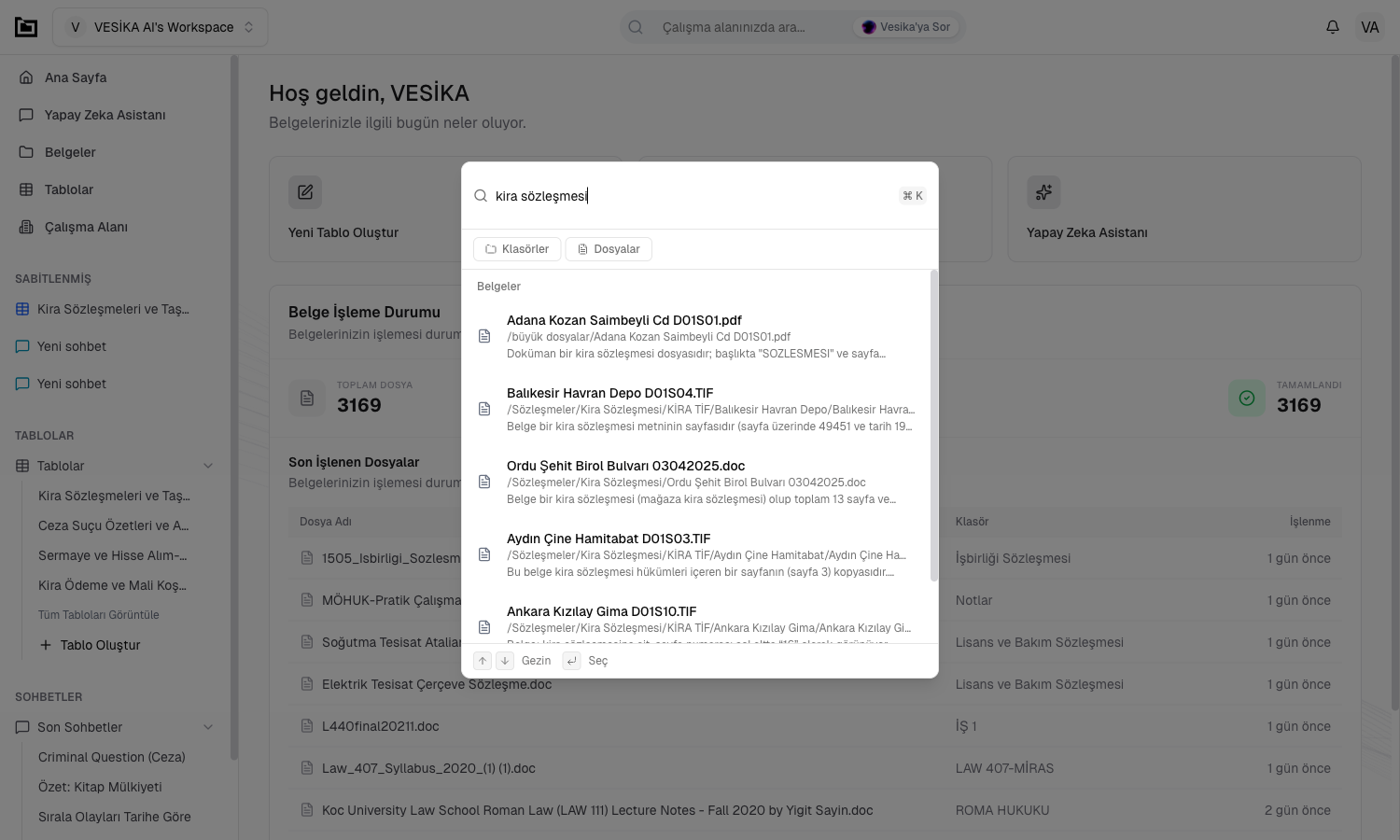
Task: Open Çalışma Alanı in the sidebar
Action: pos(86,227)
